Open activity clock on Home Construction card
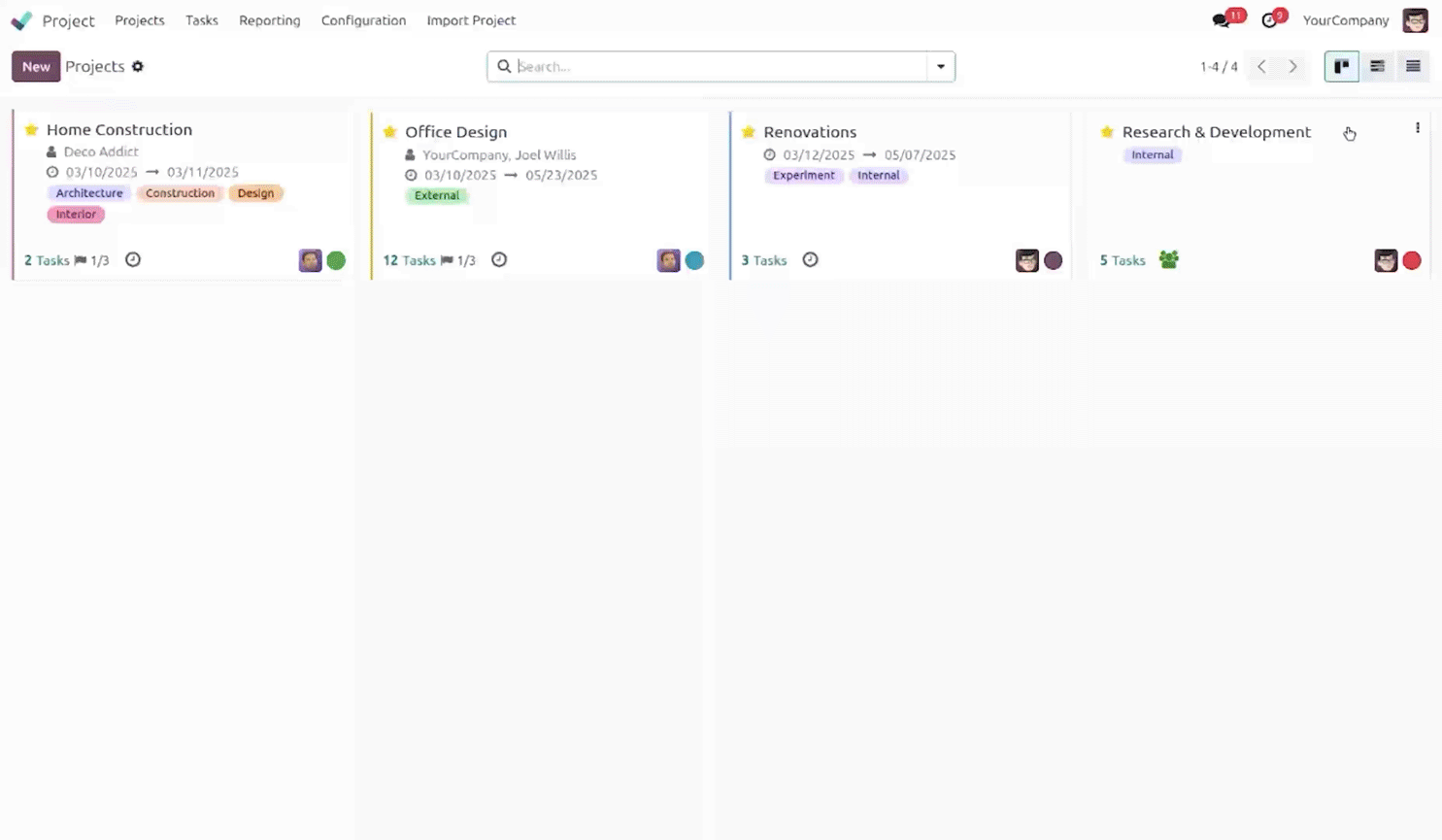 click(133, 260)
